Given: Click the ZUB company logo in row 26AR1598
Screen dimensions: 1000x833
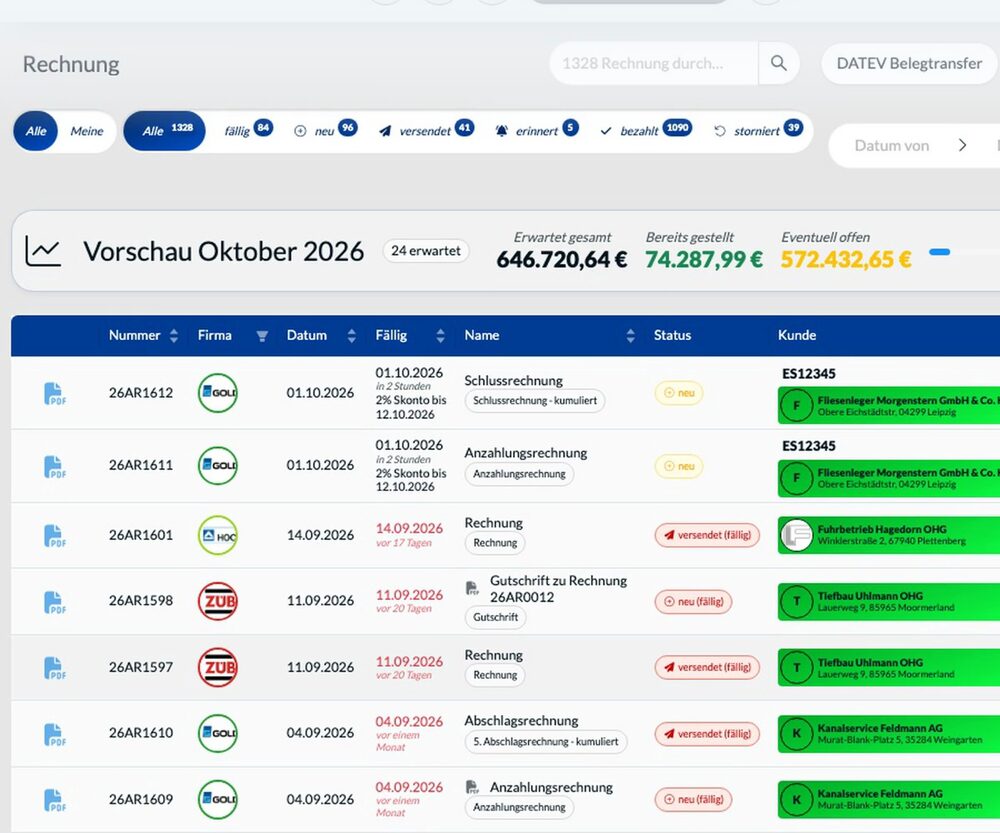Looking at the screenshot, I should (x=217, y=601).
